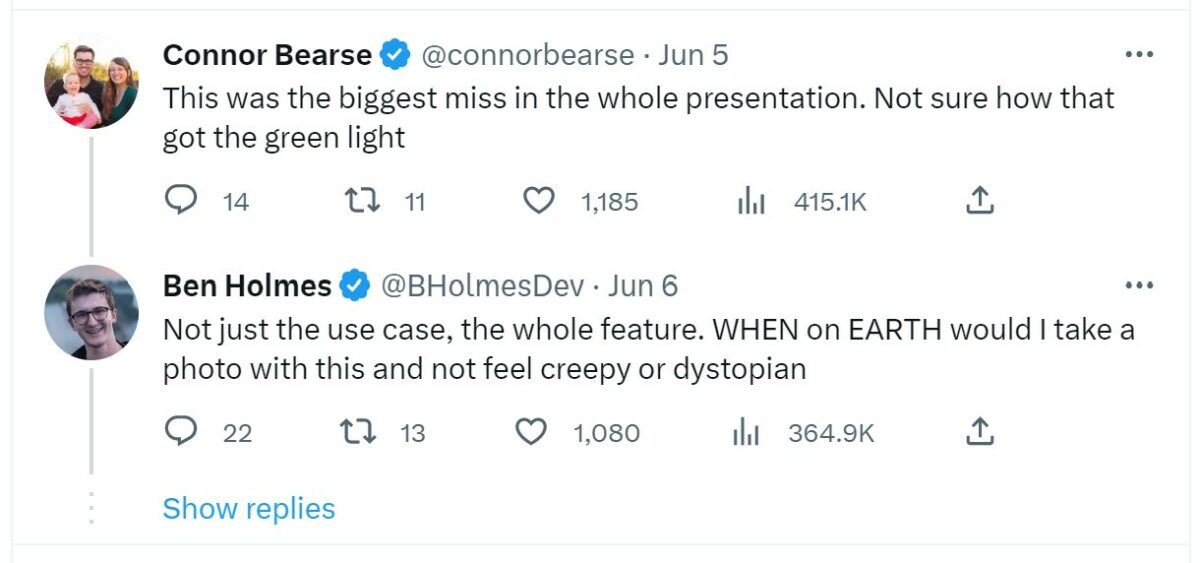The image size is (1200, 563).
Task: Share Connor Bearse's tweet
Action: pos(979,201)
